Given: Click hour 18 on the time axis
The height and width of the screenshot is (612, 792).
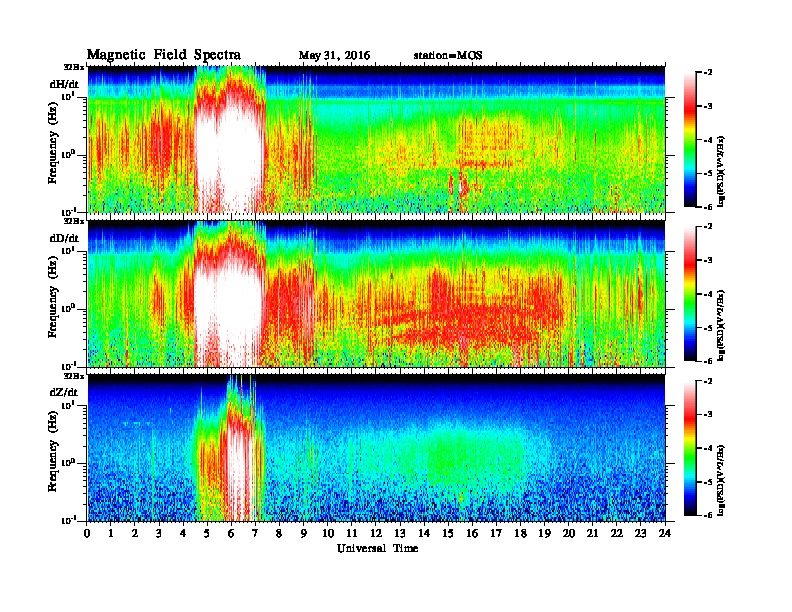Looking at the screenshot, I should [520, 534].
